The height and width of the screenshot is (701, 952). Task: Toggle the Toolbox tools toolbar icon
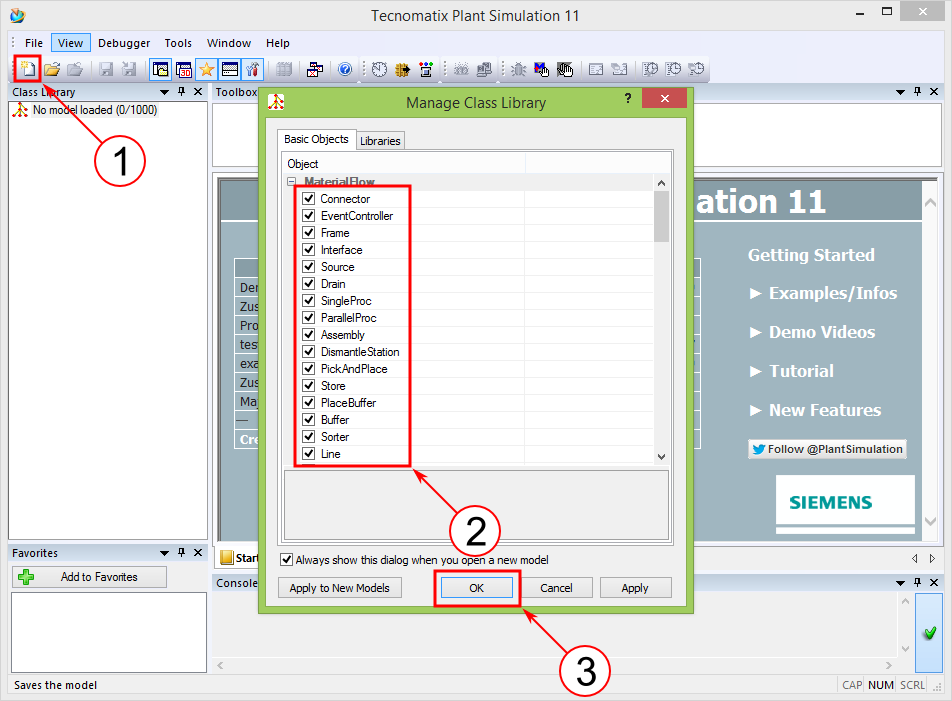(253, 69)
